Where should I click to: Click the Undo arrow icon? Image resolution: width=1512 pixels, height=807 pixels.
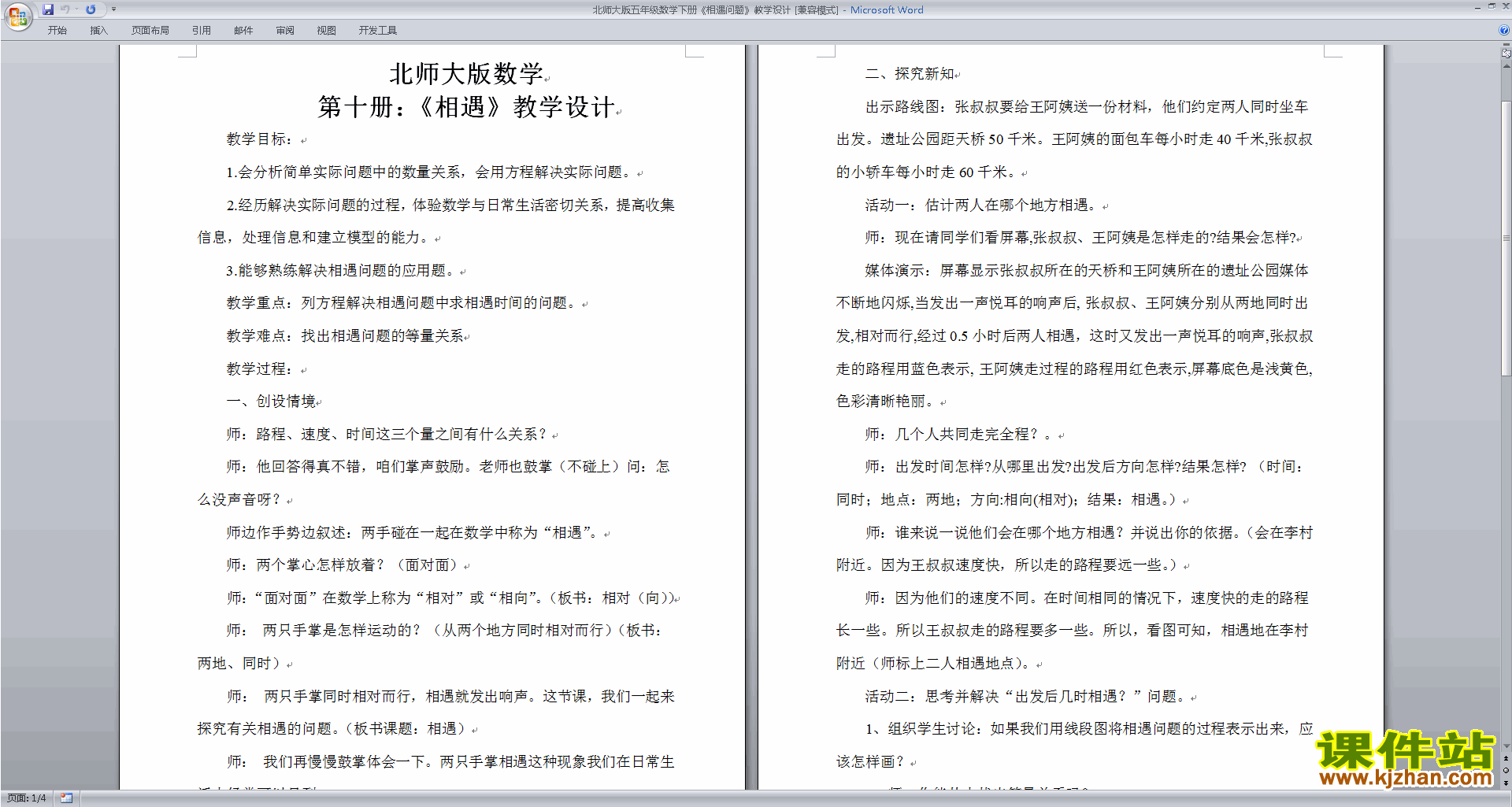click(x=65, y=9)
